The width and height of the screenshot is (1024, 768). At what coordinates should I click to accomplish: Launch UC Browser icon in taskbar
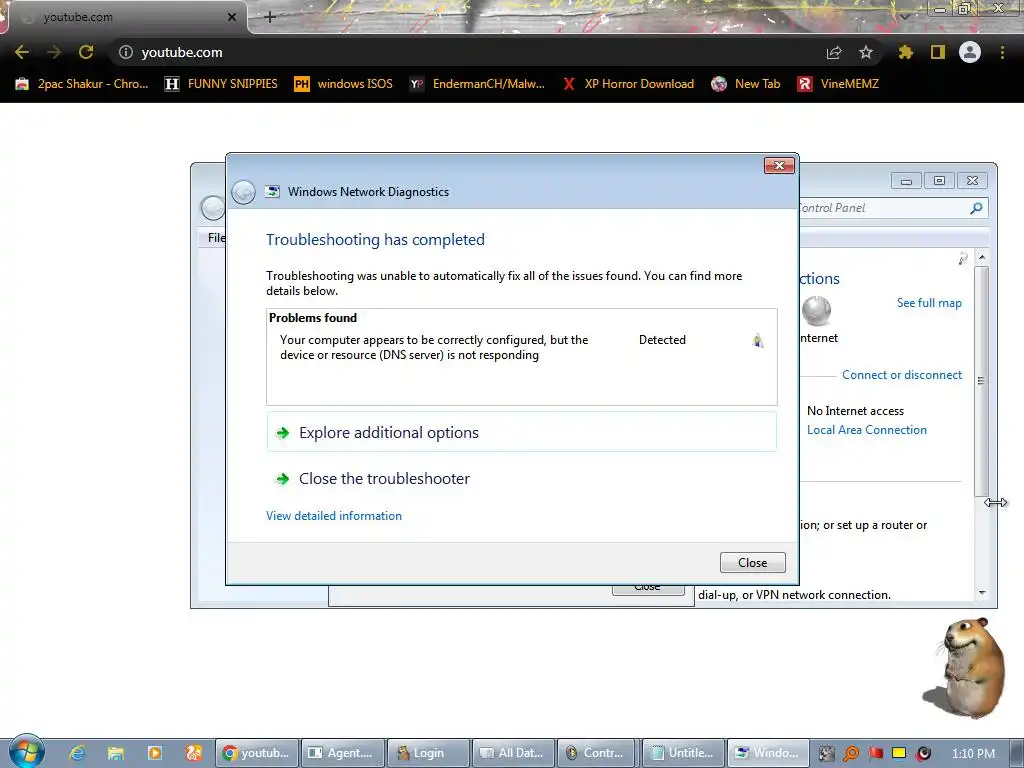(193, 753)
